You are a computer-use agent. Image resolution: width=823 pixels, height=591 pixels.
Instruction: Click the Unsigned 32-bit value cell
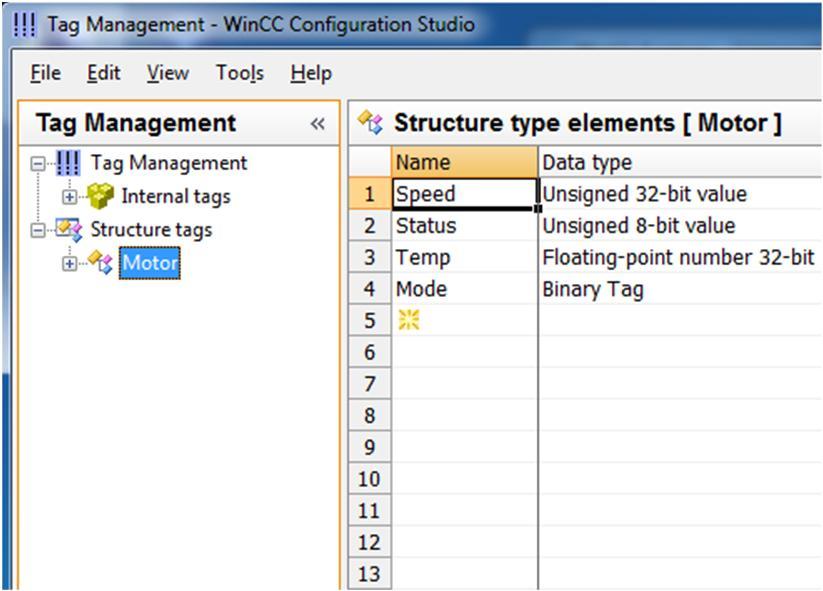(x=680, y=194)
